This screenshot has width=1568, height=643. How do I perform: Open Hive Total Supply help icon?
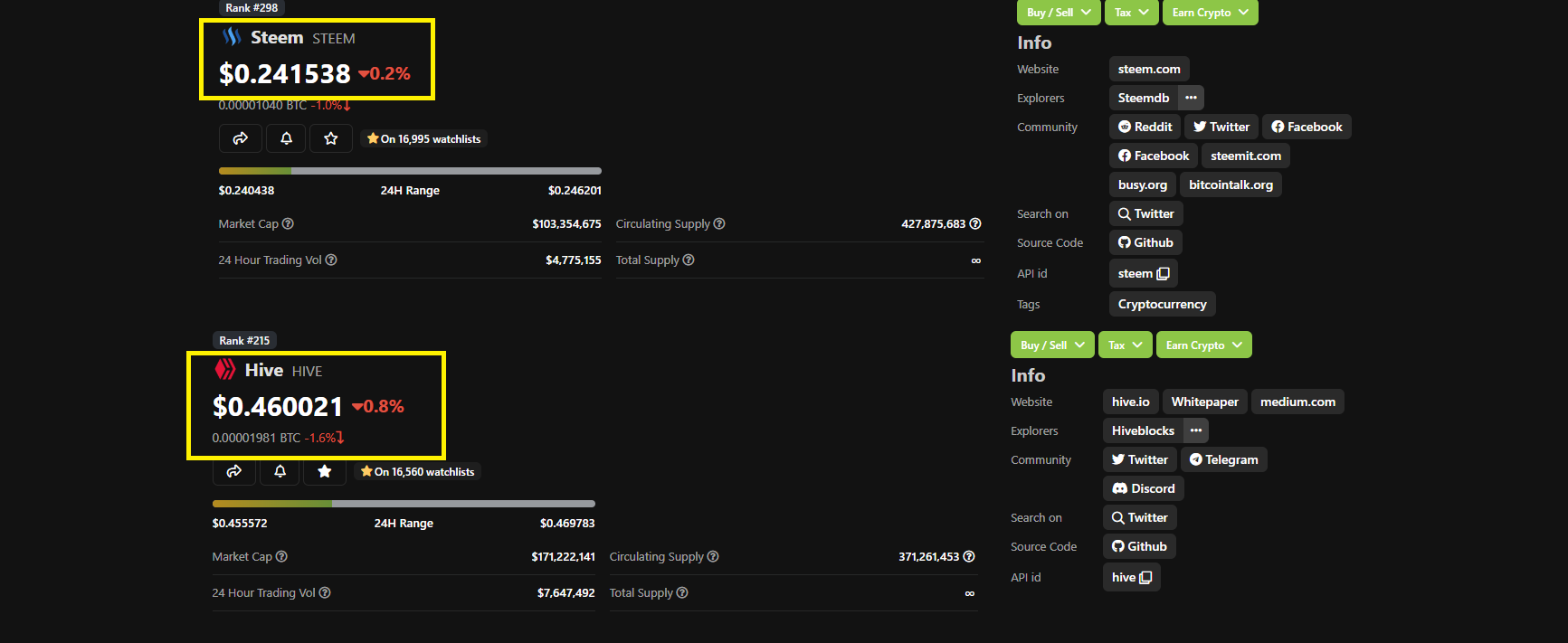pos(682,592)
